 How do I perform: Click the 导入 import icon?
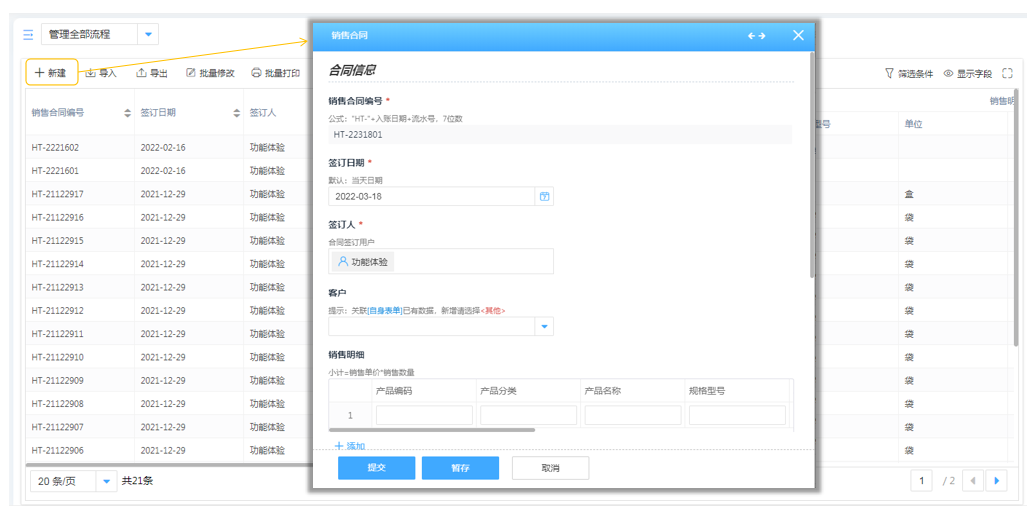pyautogui.click(x=91, y=73)
